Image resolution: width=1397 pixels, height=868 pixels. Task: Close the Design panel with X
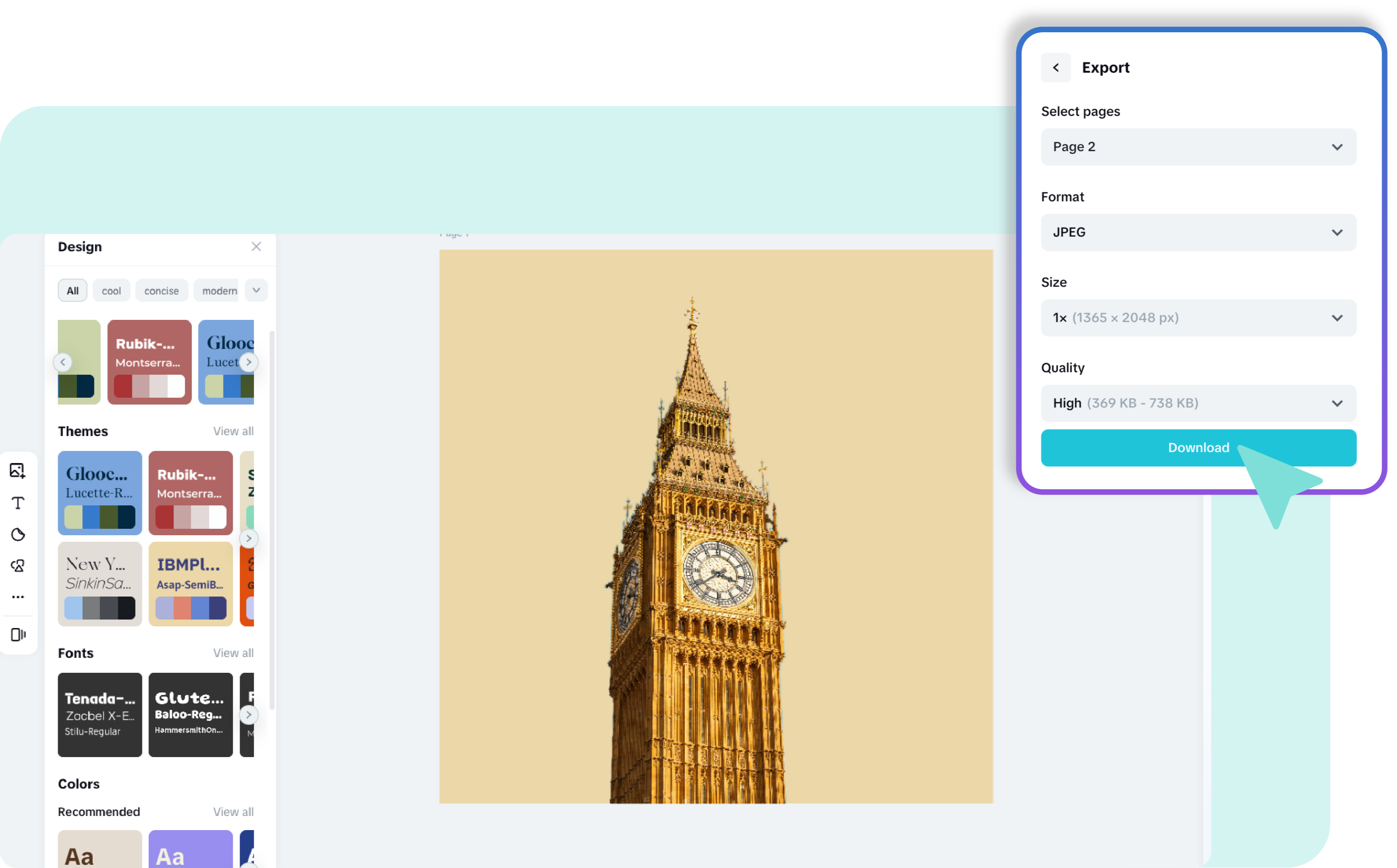point(256,247)
